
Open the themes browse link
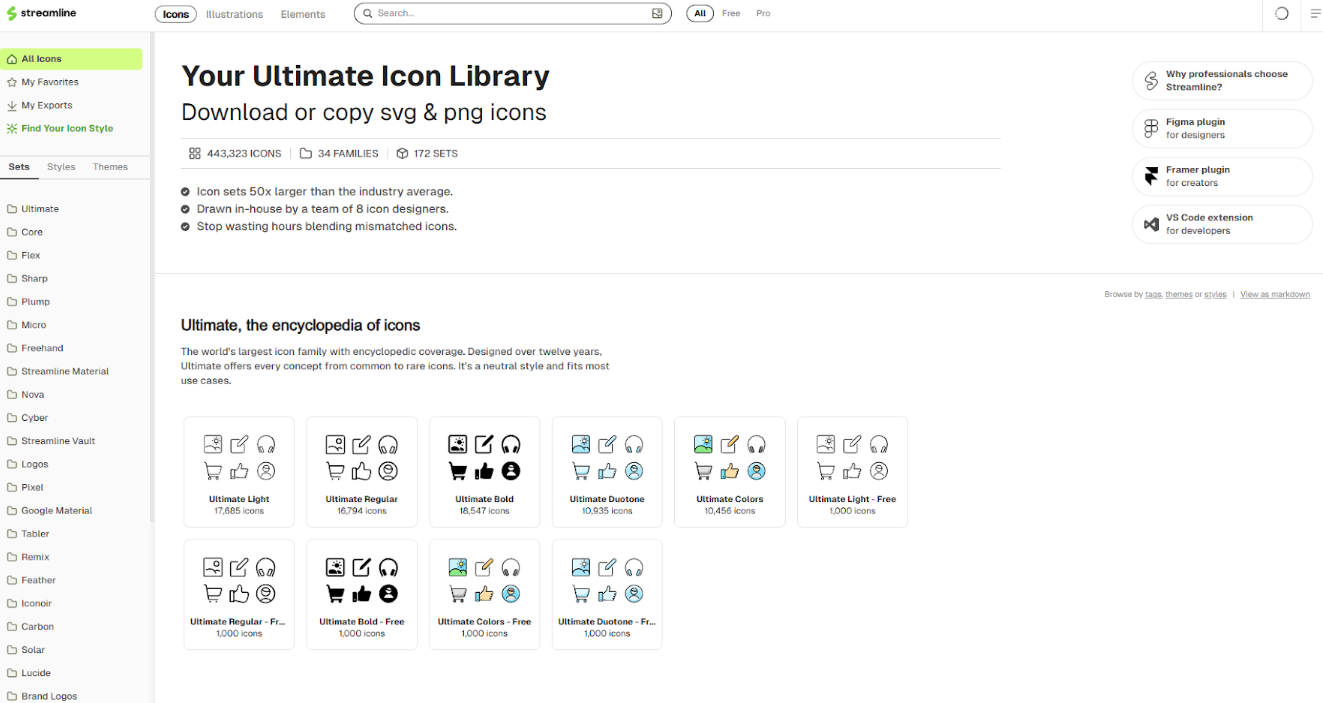pos(1179,295)
